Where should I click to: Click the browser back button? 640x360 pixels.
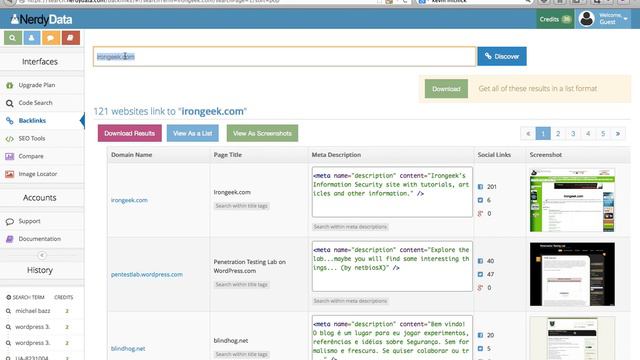point(10,2)
